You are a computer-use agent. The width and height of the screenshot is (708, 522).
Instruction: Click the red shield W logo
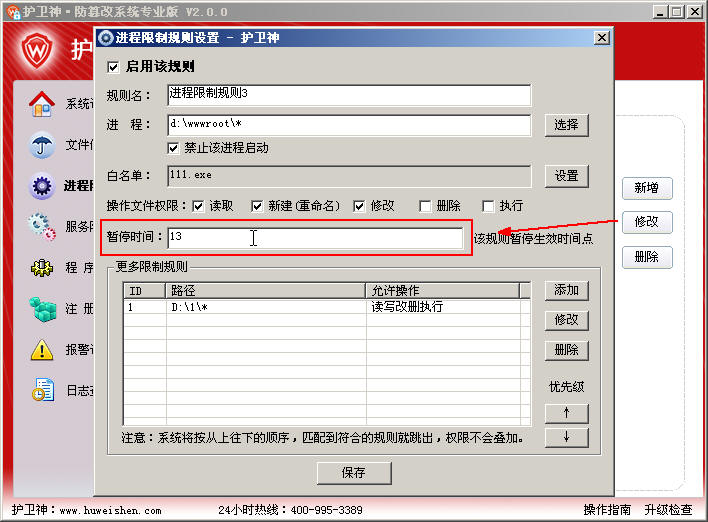37,50
